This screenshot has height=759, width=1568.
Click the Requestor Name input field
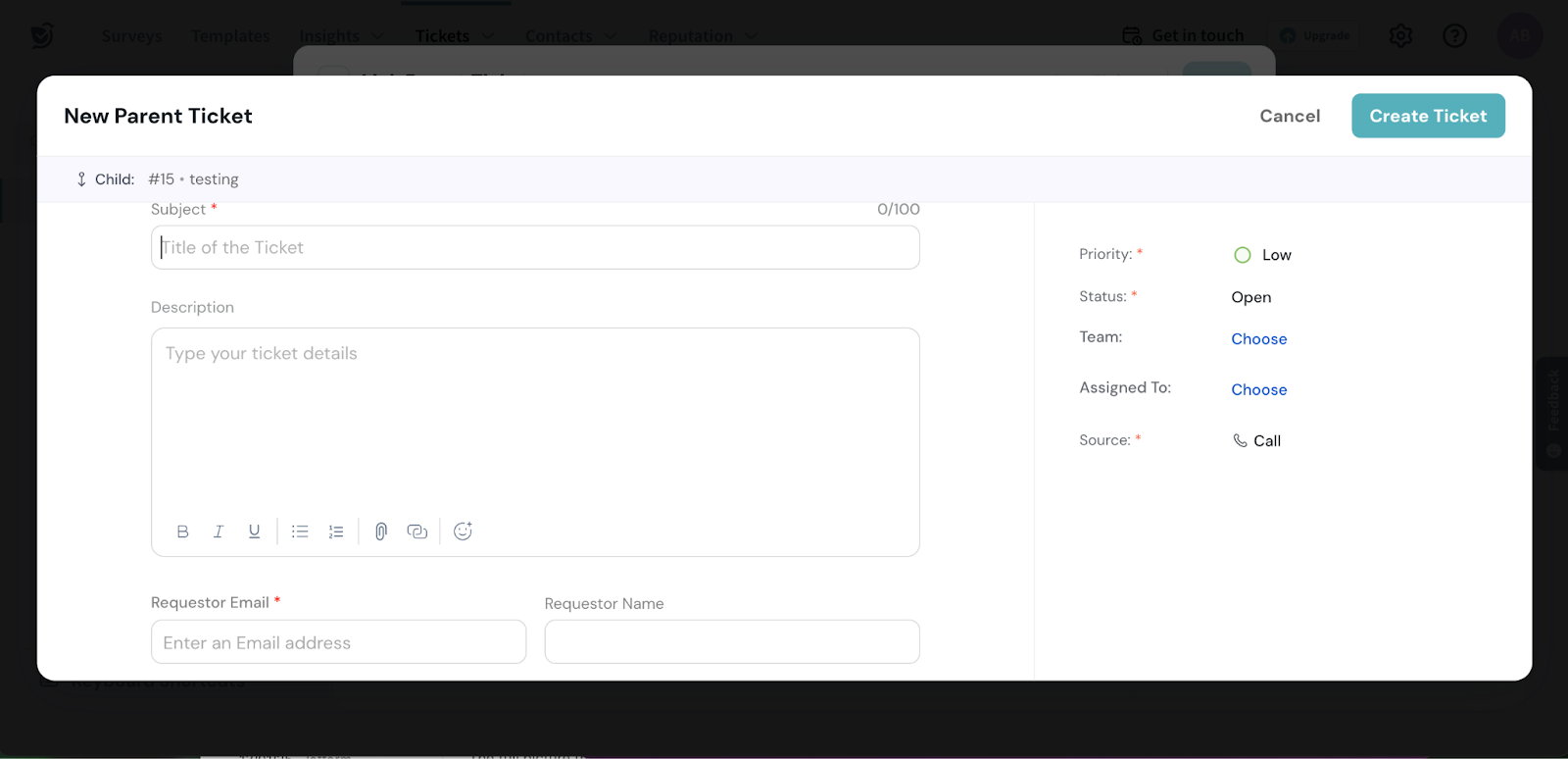pos(731,642)
